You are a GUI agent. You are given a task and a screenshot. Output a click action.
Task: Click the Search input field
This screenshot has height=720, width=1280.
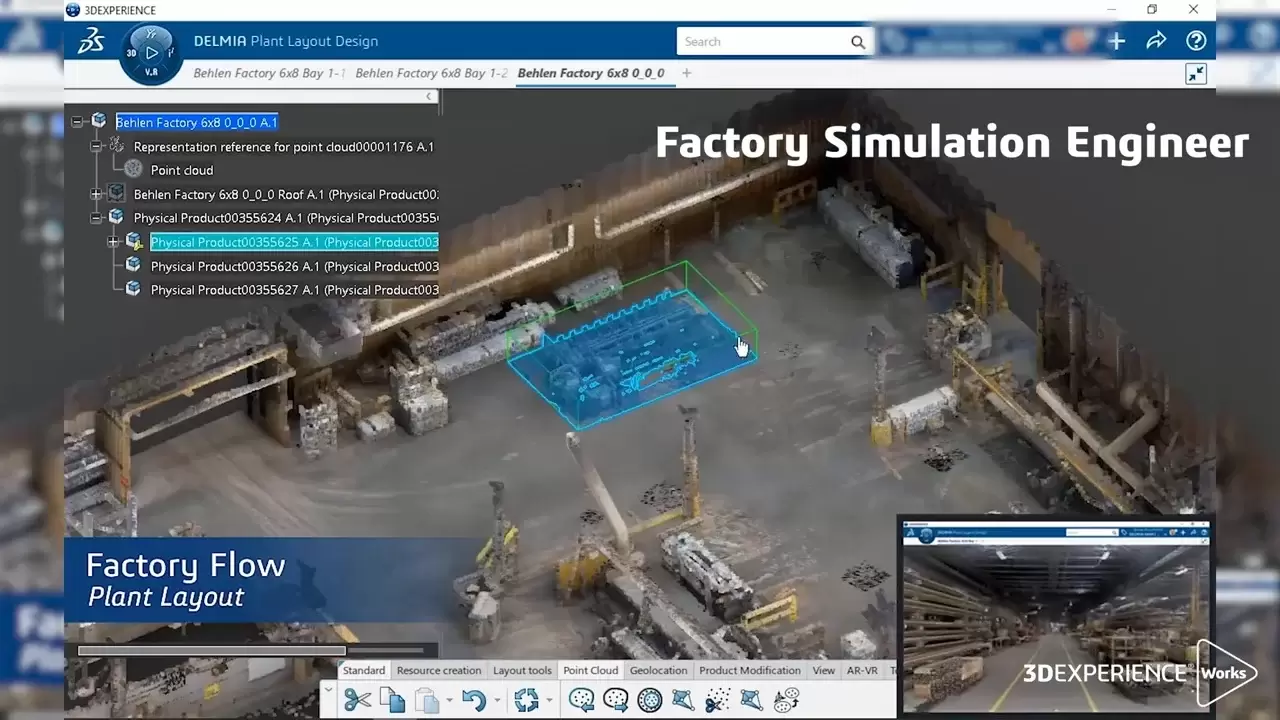click(x=762, y=42)
